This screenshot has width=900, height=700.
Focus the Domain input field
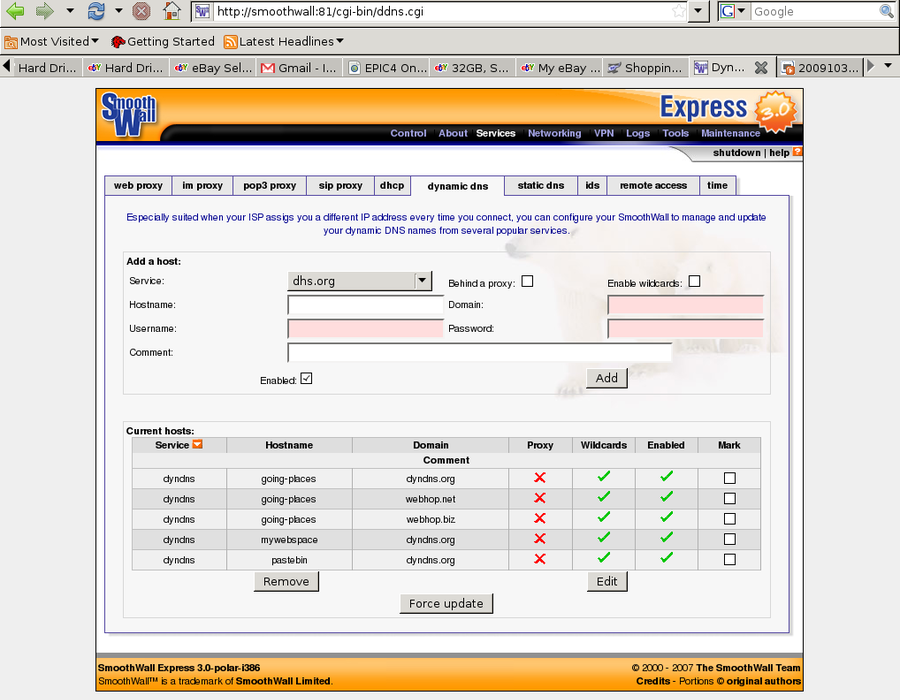(x=685, y=305)
